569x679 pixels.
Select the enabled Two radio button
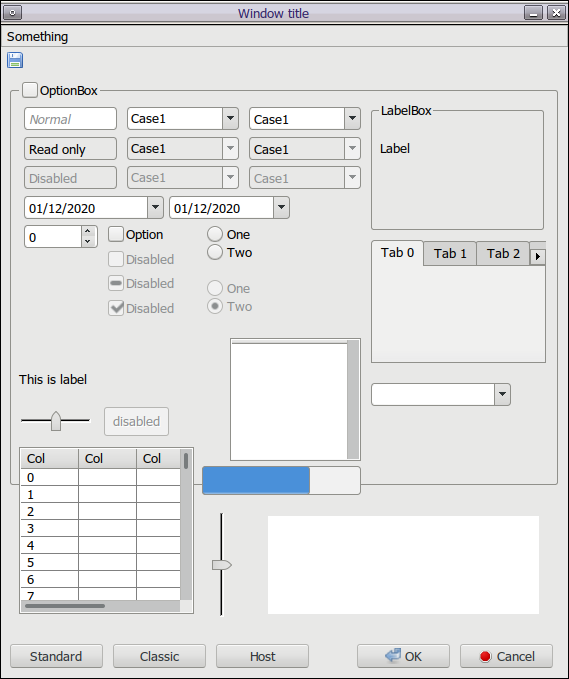click(x=215, y=252)
